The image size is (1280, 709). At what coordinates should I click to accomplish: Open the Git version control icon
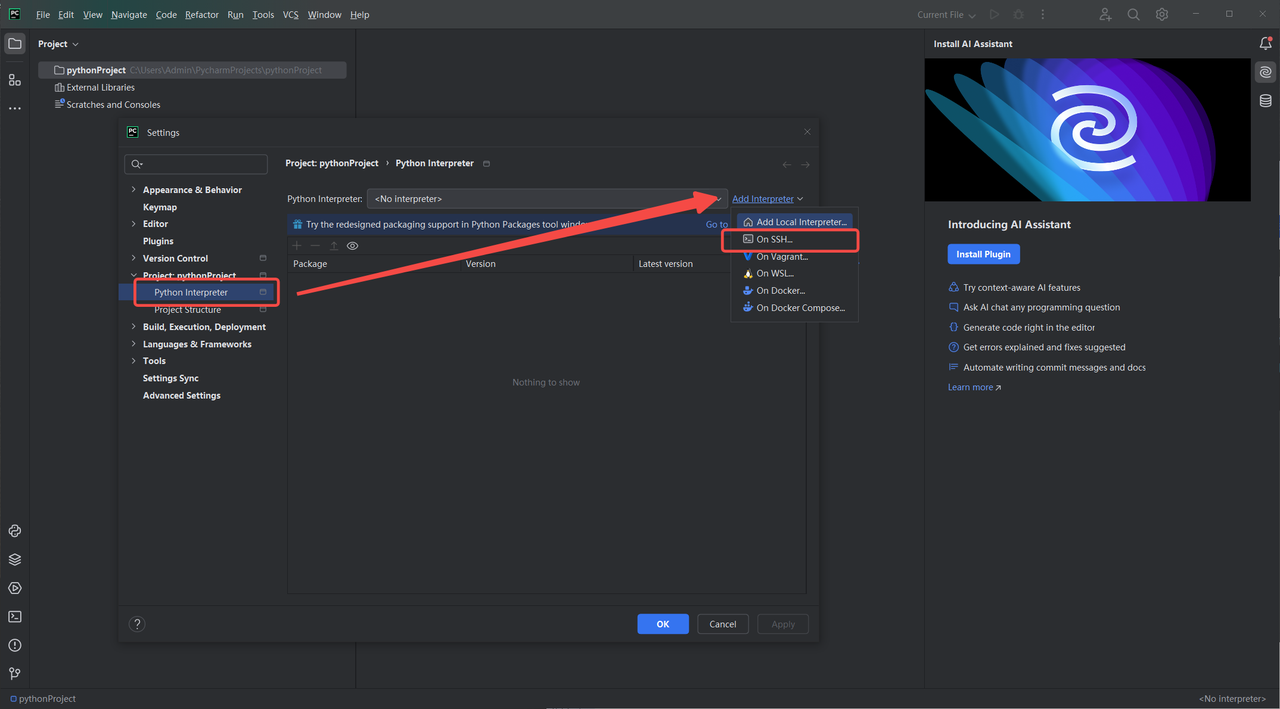point(14,674)
